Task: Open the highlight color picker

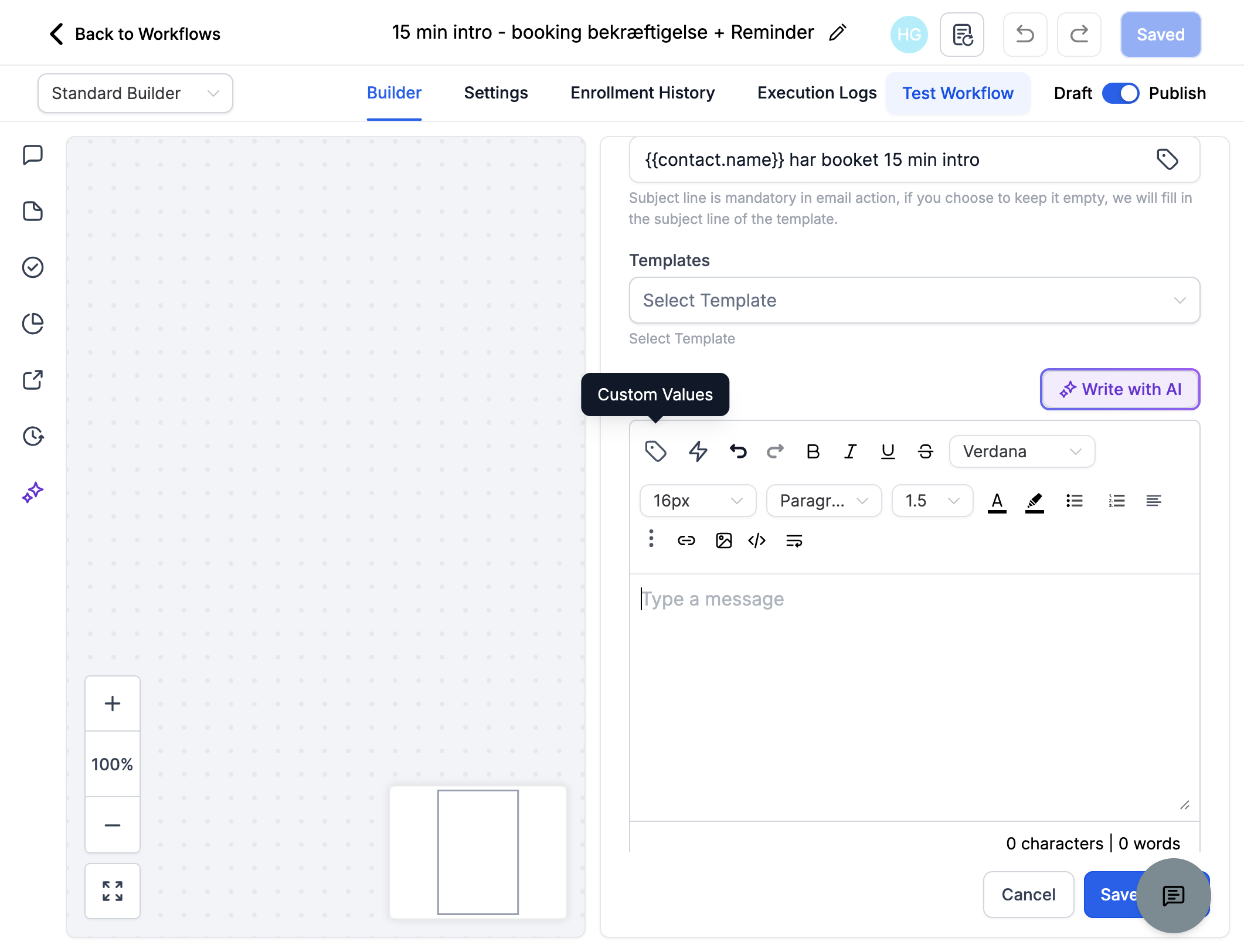Action: click(x=1035, y=502)
